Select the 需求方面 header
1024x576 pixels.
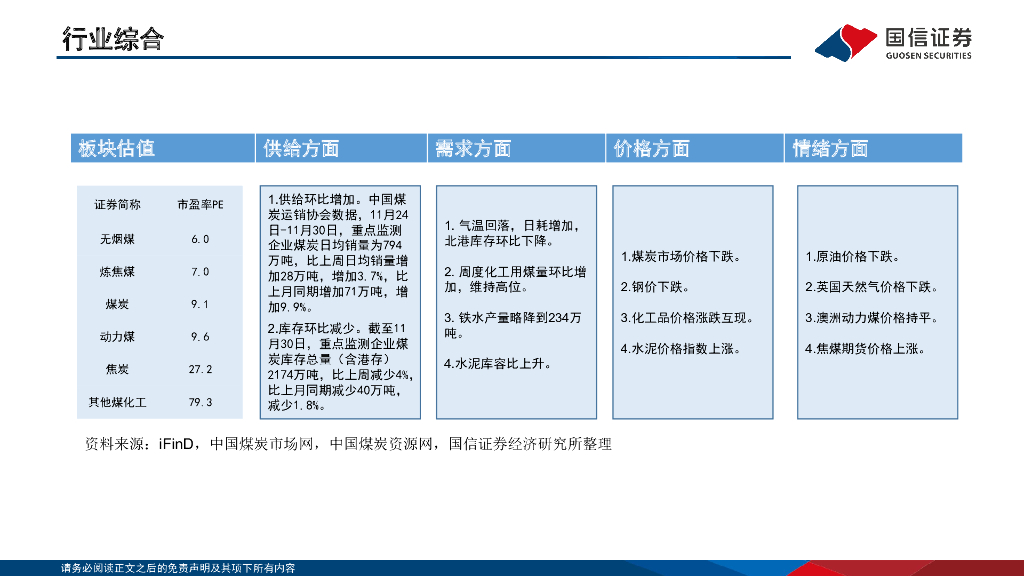click(x=517, y=148)
